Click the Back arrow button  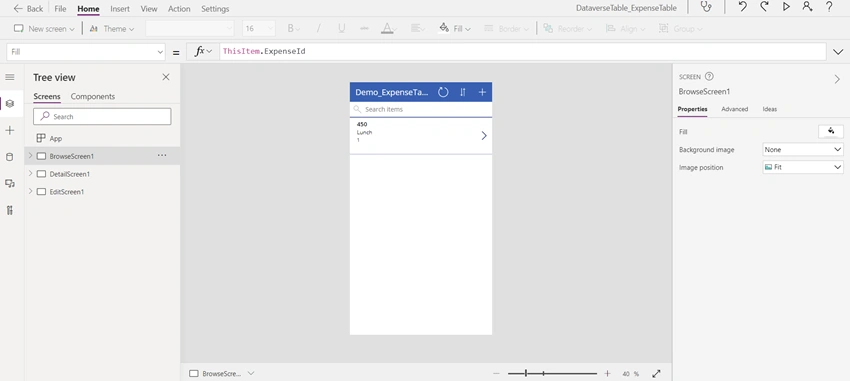pos(28,9)
